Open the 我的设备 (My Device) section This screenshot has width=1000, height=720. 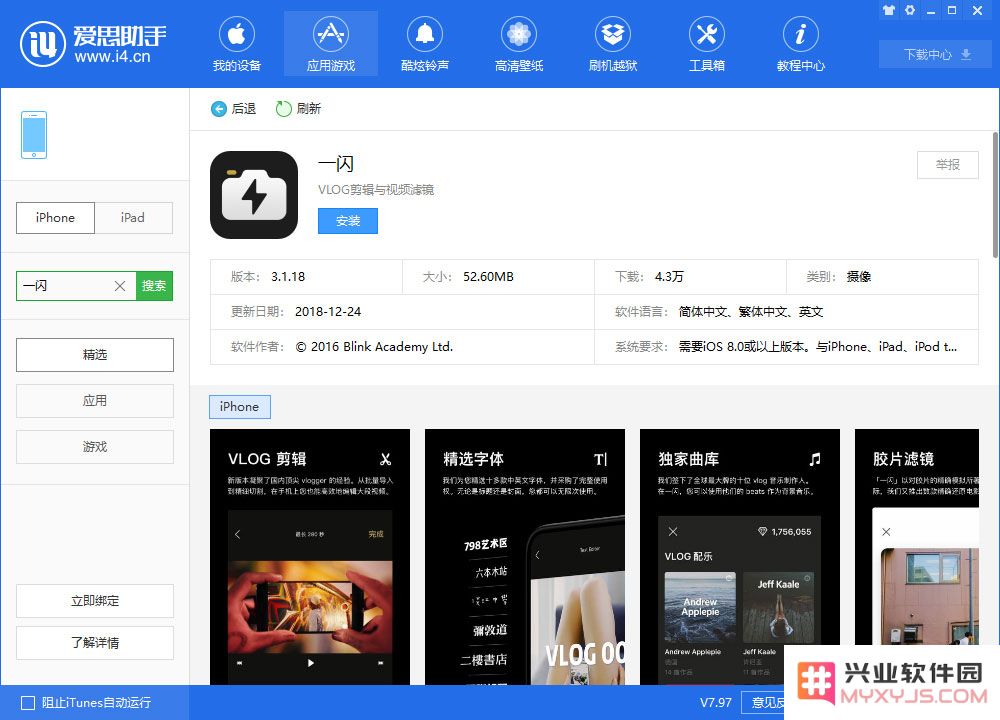[x=237, y=43]
